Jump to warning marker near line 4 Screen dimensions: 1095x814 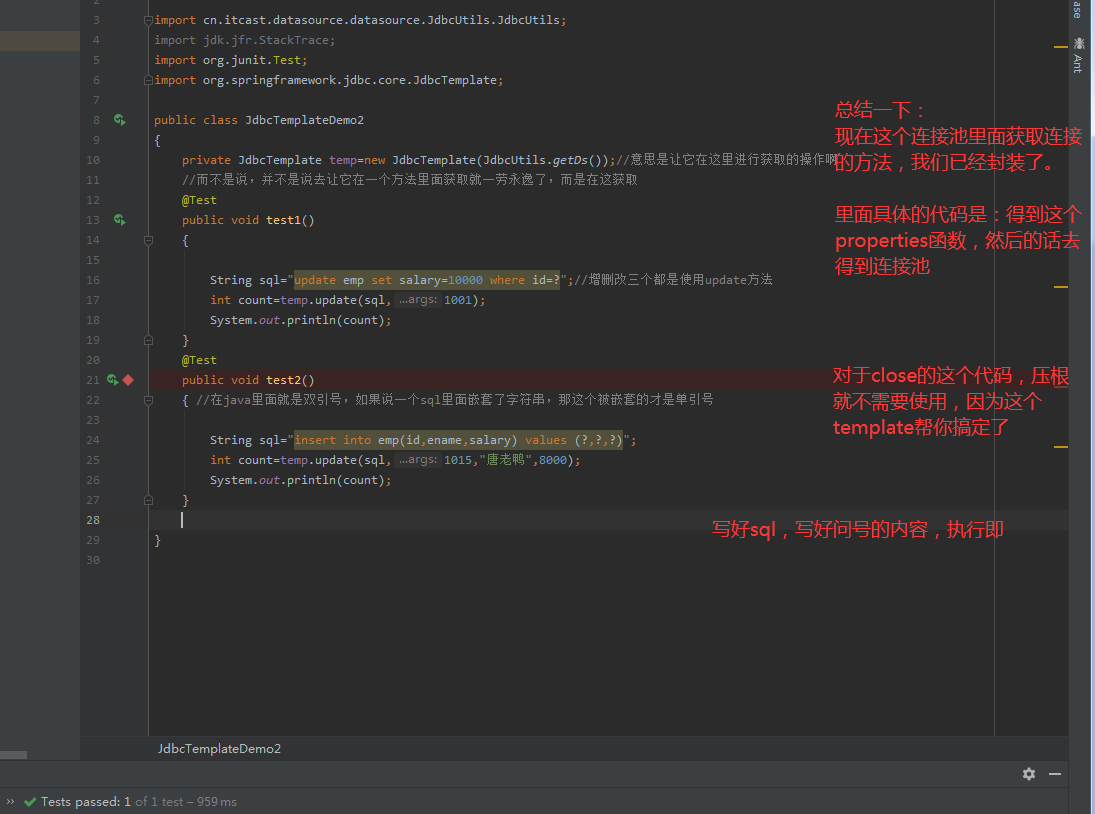coord(1061,47)
